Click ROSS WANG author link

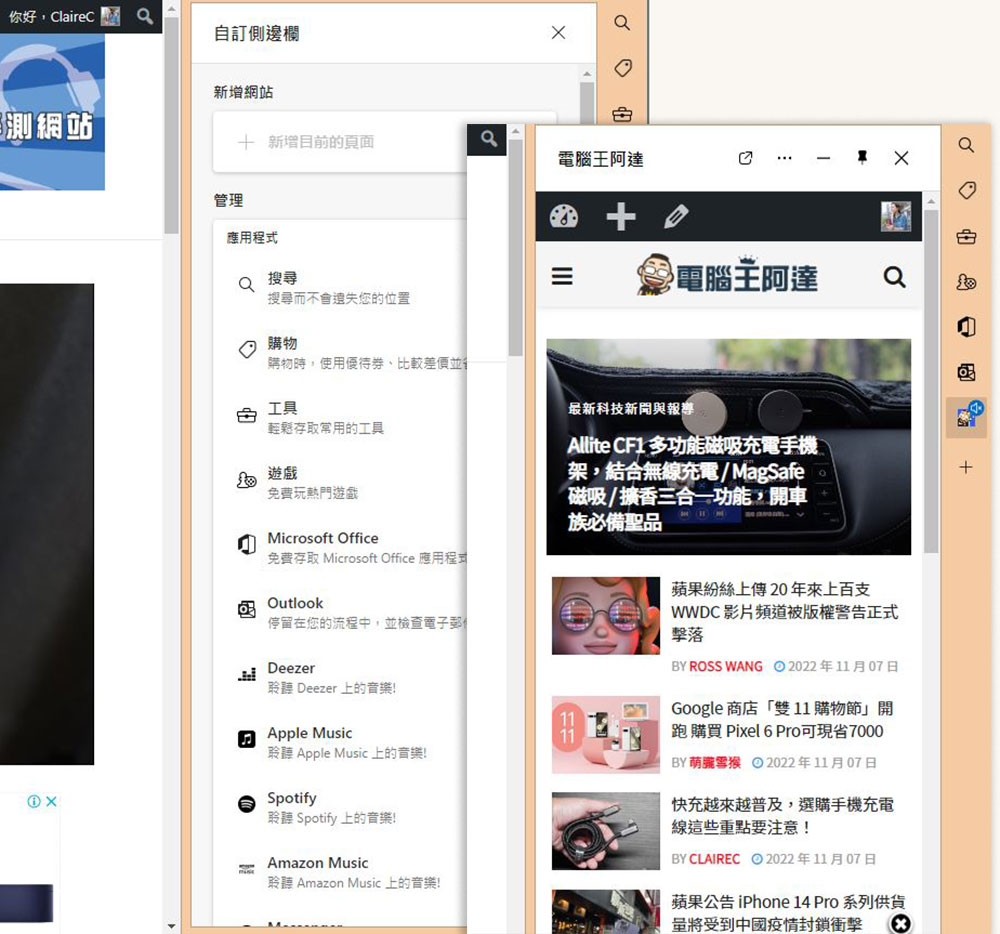725,666
